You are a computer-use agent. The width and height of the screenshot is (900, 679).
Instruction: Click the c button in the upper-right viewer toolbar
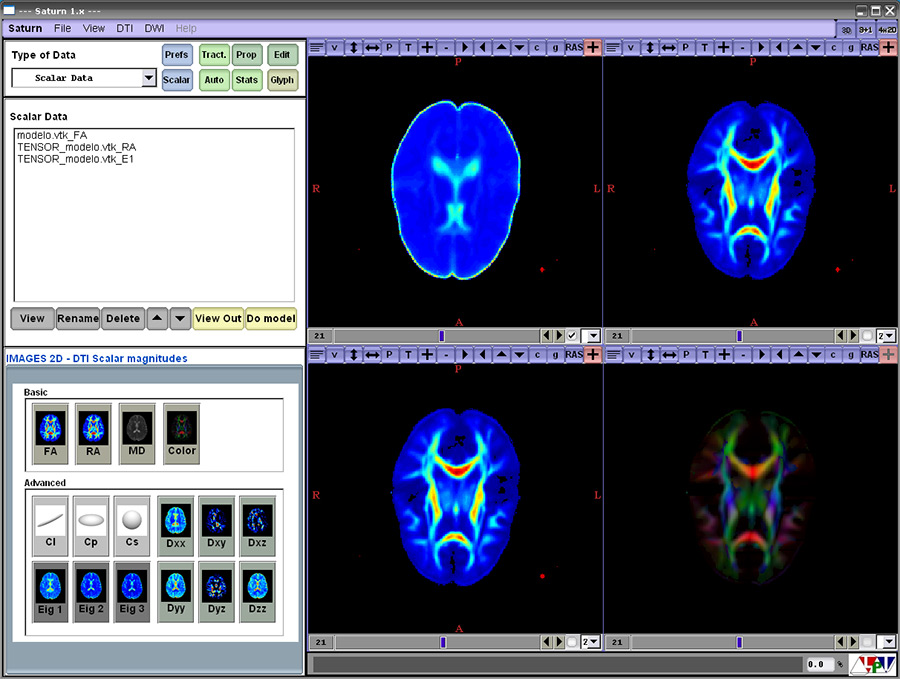833,48
